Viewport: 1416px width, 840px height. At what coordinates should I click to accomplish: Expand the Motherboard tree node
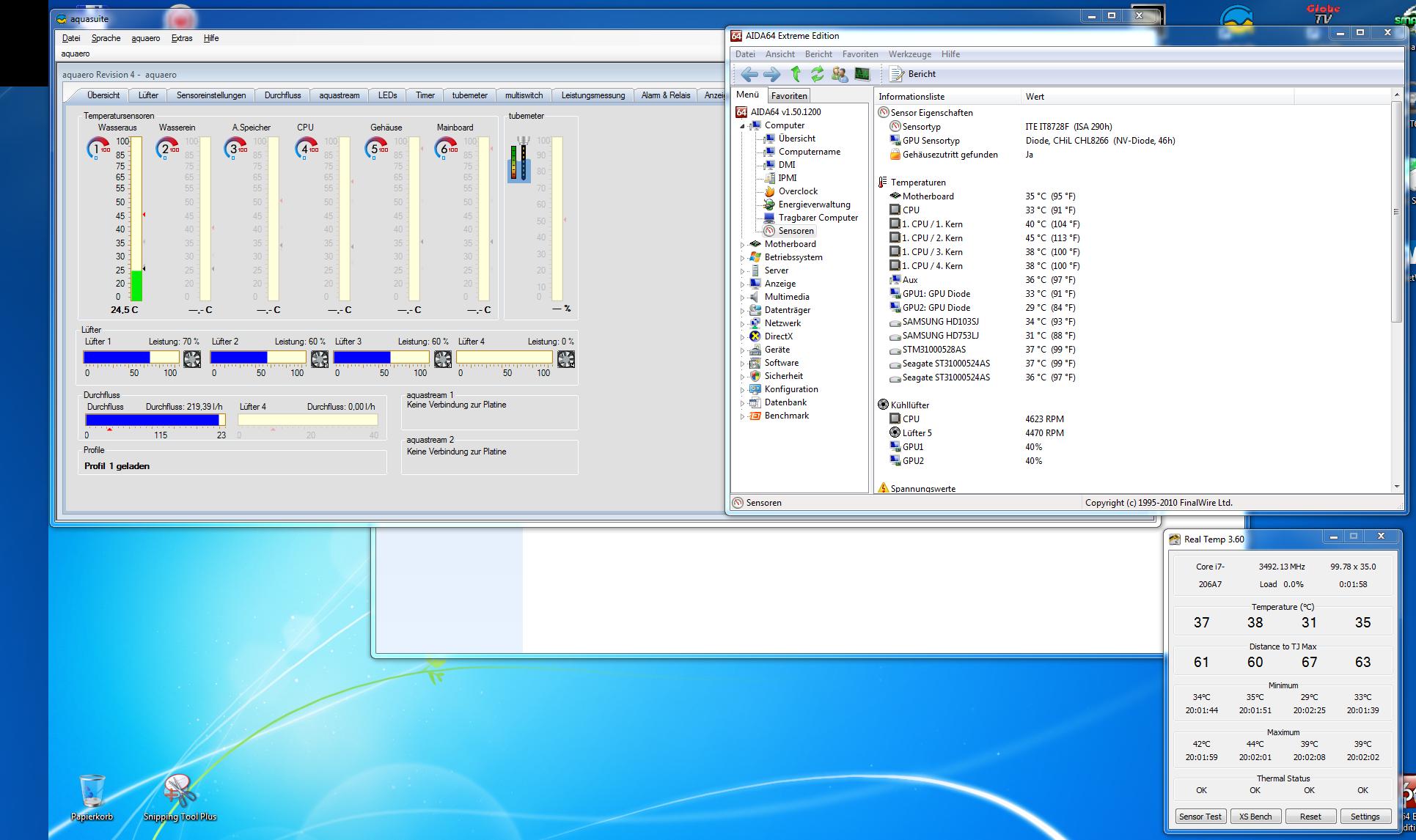(x=742, y=245)
